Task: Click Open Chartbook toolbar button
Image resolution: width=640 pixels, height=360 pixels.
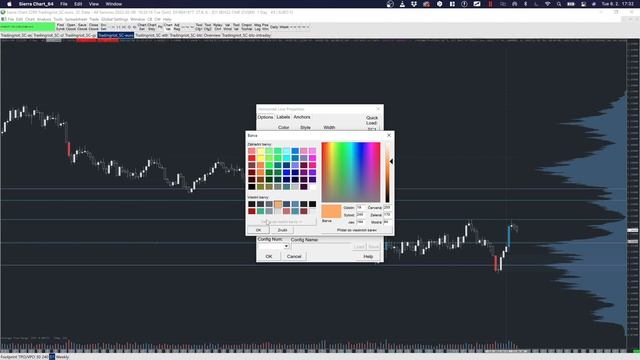Action: [x=71, y=27]
